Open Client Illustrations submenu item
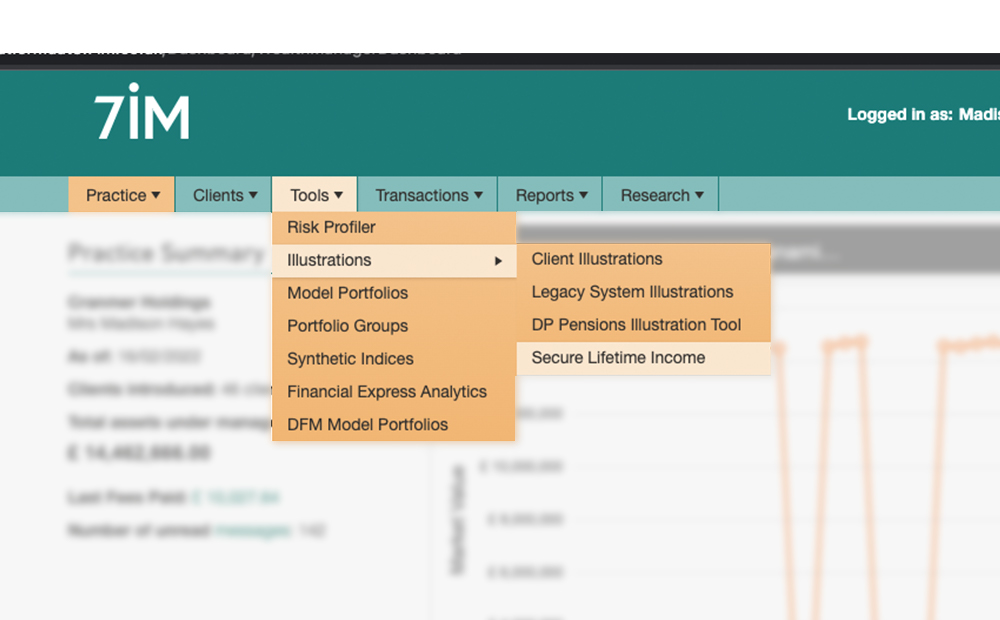This screenshot has height=620, width=1000. pos(643,259)
